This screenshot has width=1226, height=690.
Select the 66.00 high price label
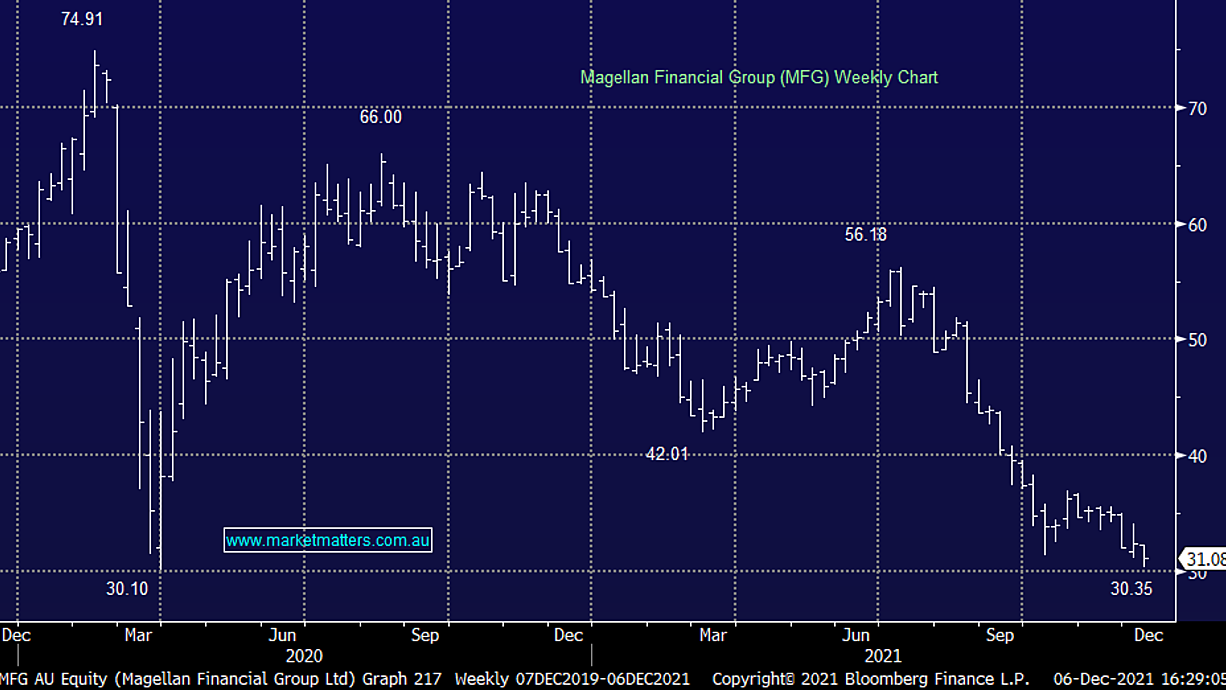click(x=381, y=117)
